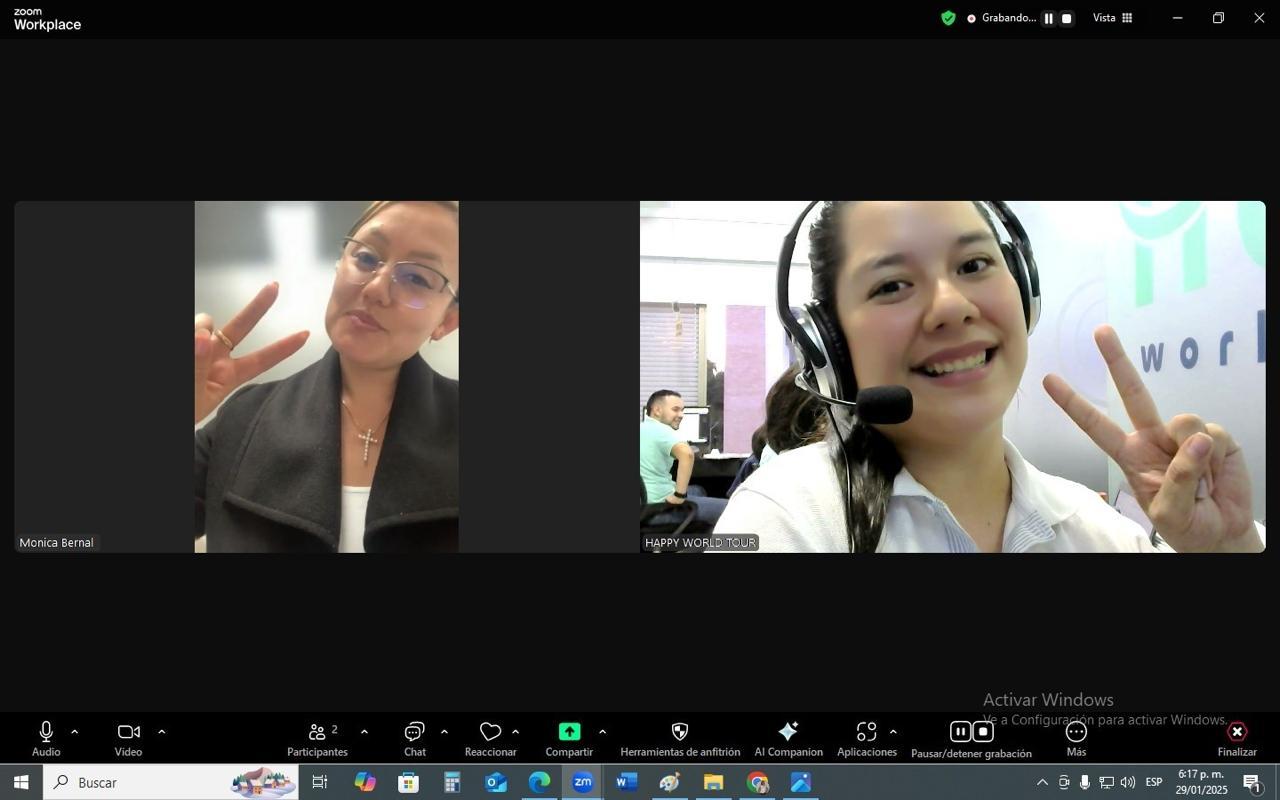Expand Compartir options chevron

click(x=602, y=732)
